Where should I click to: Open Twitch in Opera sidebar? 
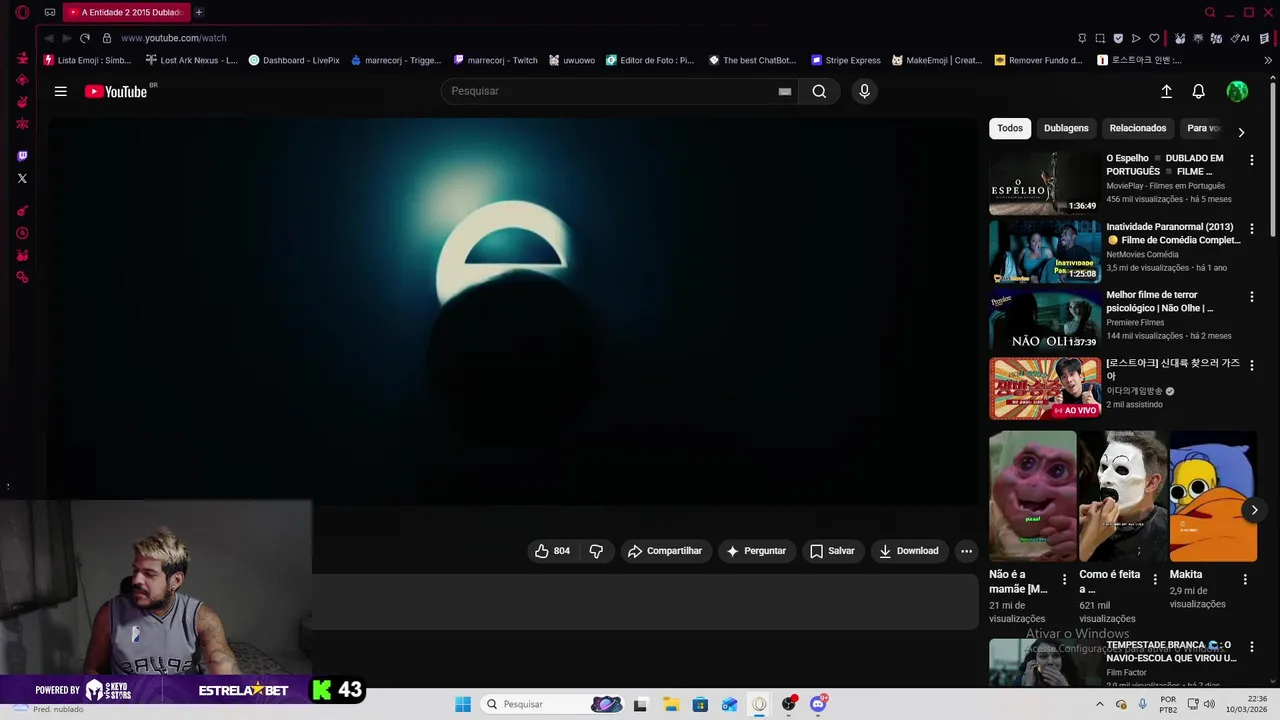tap(22, 156)
